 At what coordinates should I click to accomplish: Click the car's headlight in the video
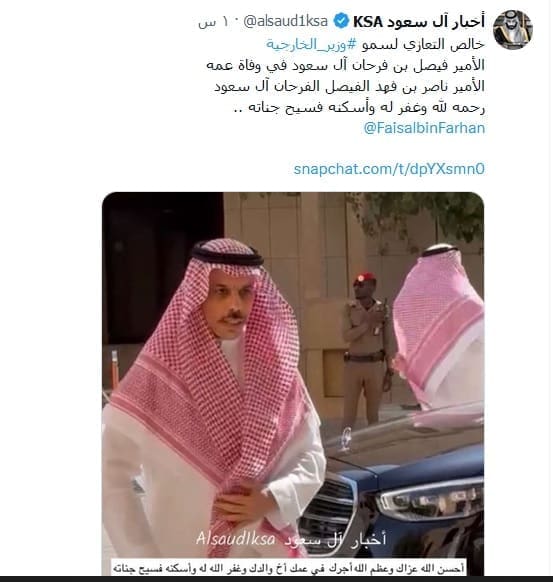pos(429,497)
